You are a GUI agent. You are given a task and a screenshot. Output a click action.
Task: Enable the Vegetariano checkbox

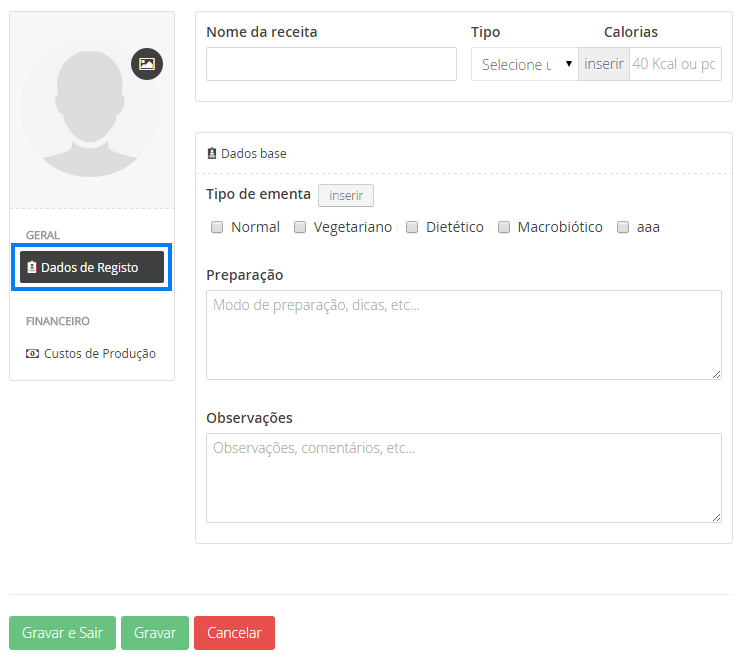click(300, 227)
